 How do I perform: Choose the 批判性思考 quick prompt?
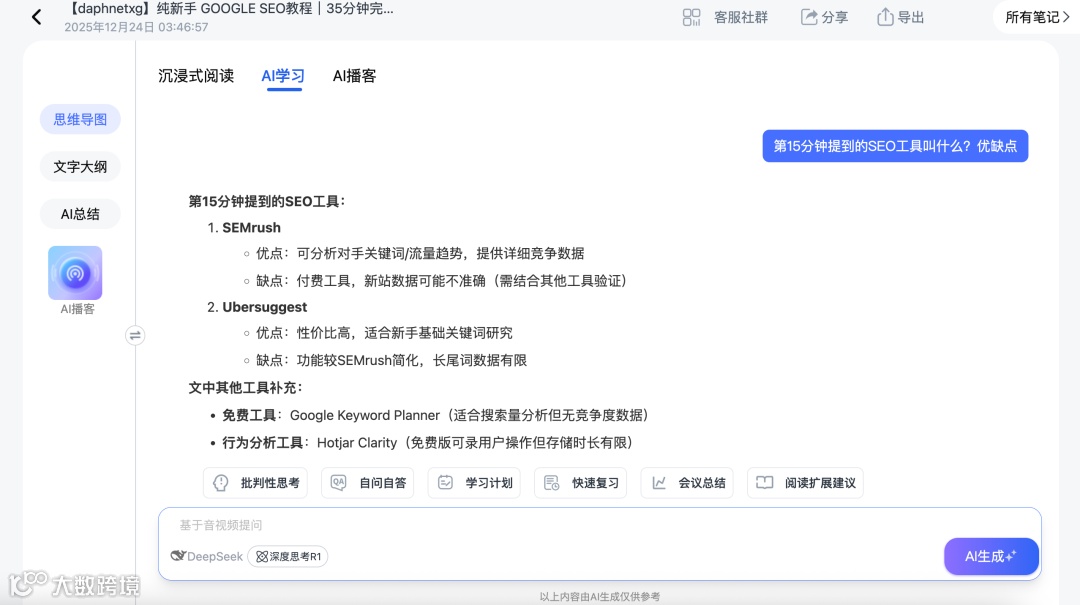pyautogui.click(x=256, y=483)
